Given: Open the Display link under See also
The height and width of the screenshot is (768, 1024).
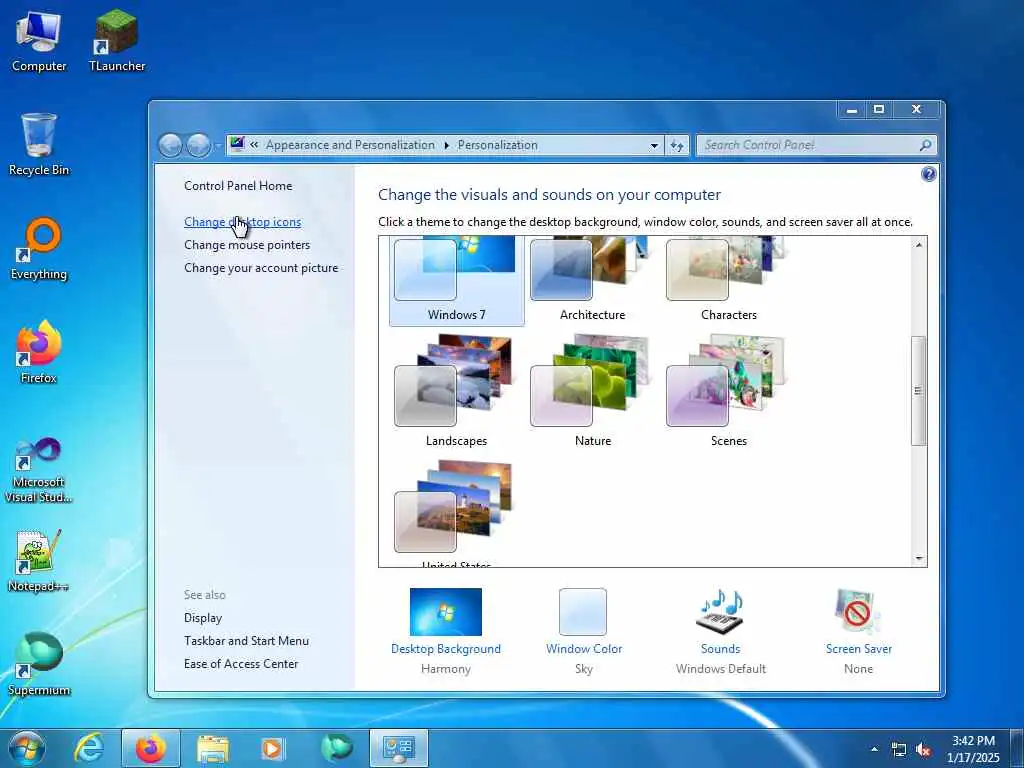Looking at the screenshot, I should click(203, 618).
